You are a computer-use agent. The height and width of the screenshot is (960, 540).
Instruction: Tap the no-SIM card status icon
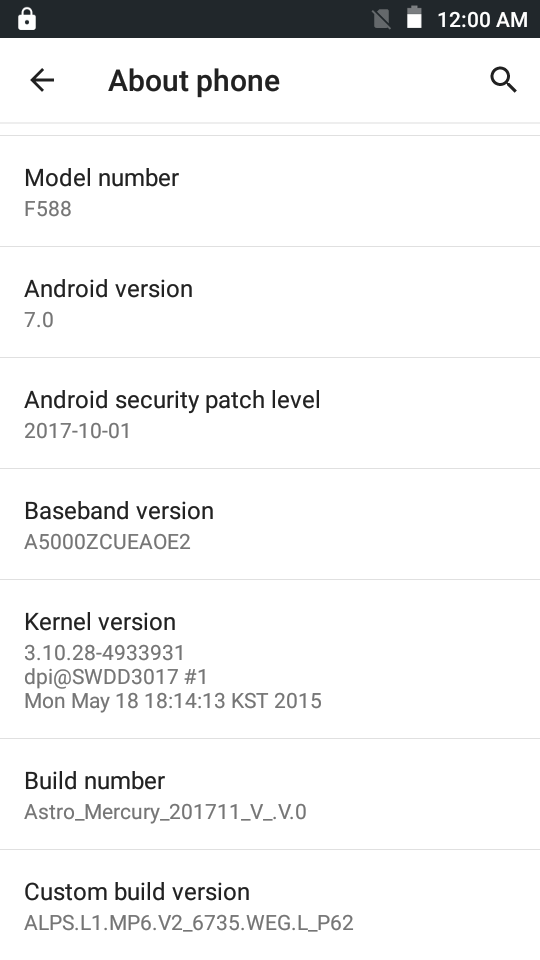click(x=381, y=19)
